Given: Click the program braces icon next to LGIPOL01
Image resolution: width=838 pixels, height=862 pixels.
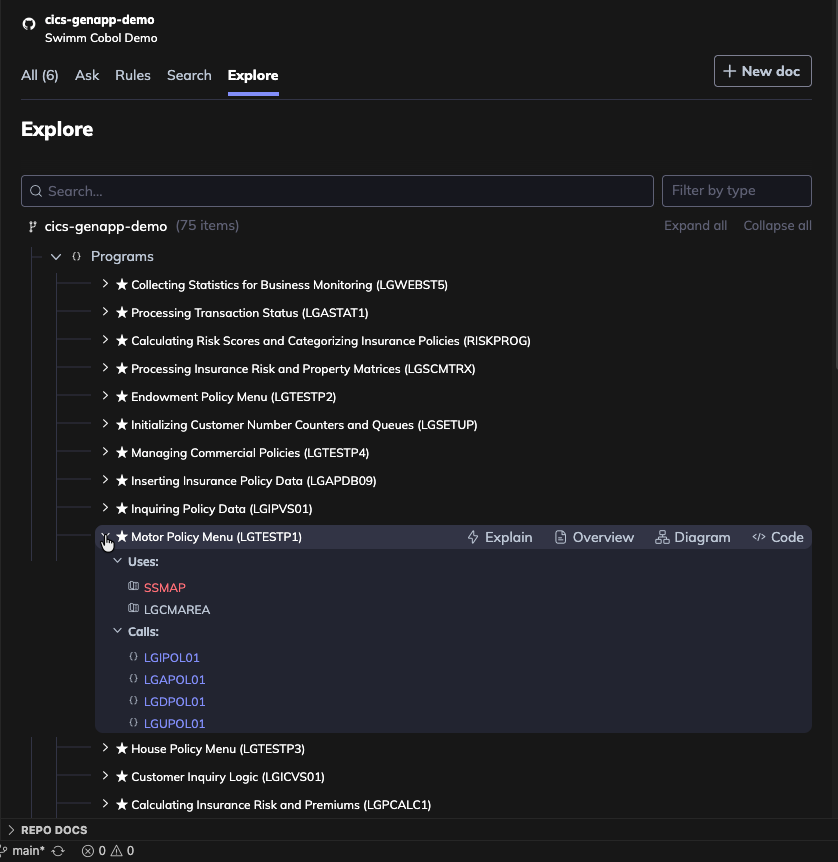Looking at the screenshot, I should point(134,657).
